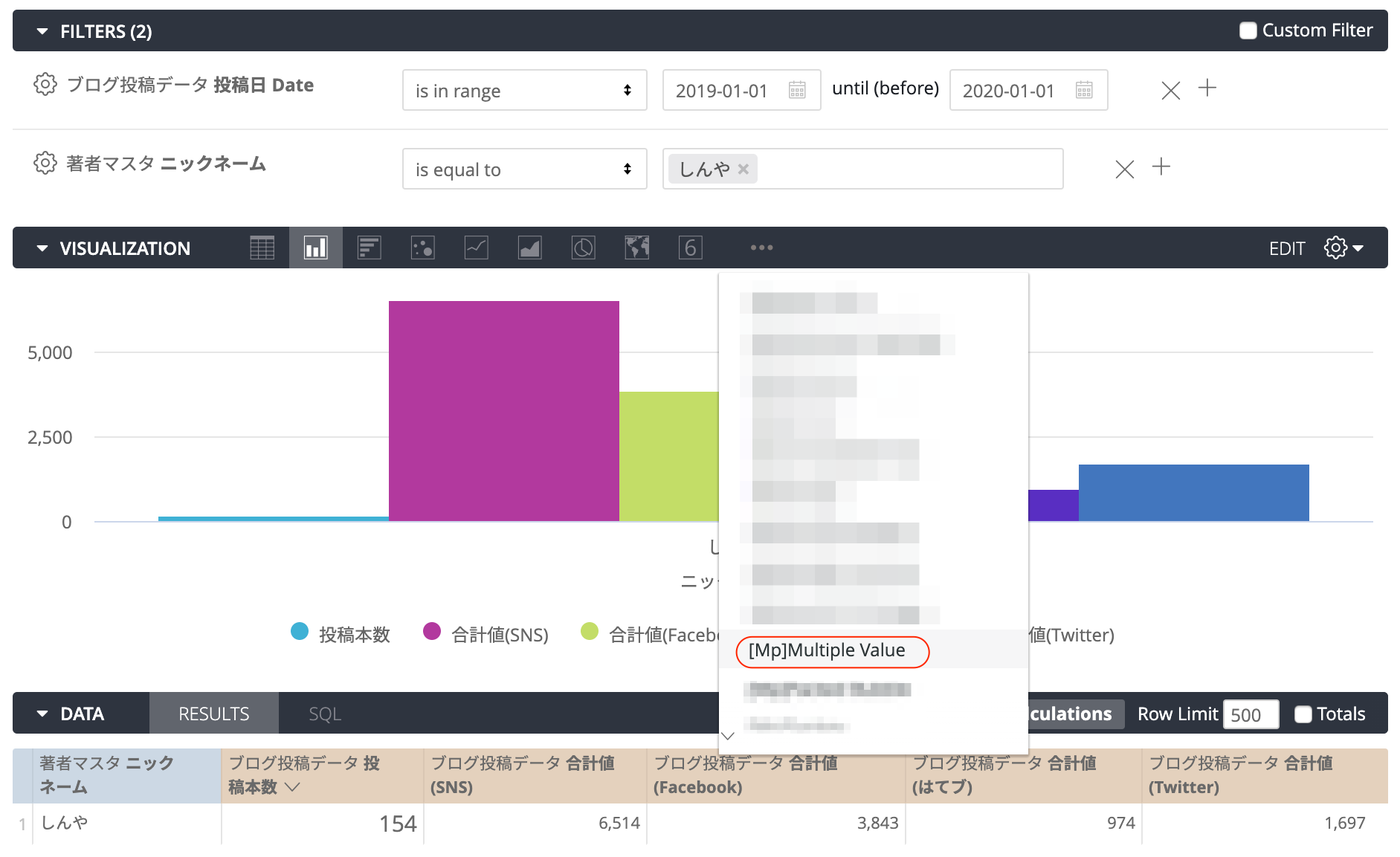This screenshot has width=1400, height=857.
Task: Switch to the line chart visualization
Action: tap(476, 248)
